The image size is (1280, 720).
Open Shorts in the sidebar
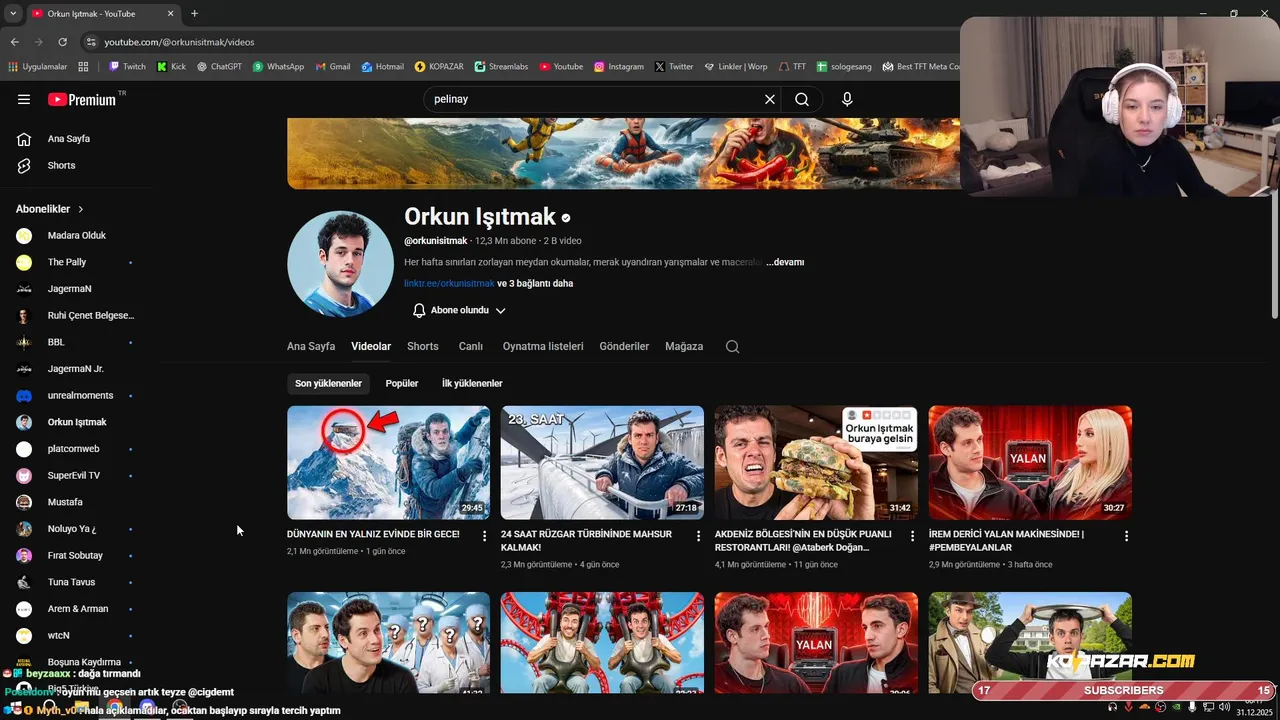62,165
